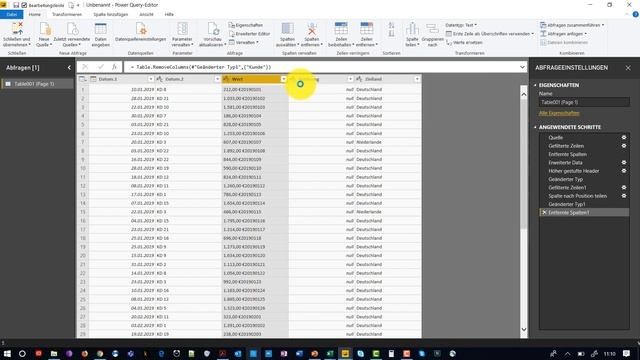Open the Erweiterter Editor
The height and width of the screenshot is (360, 640).
tap(249, 34)
